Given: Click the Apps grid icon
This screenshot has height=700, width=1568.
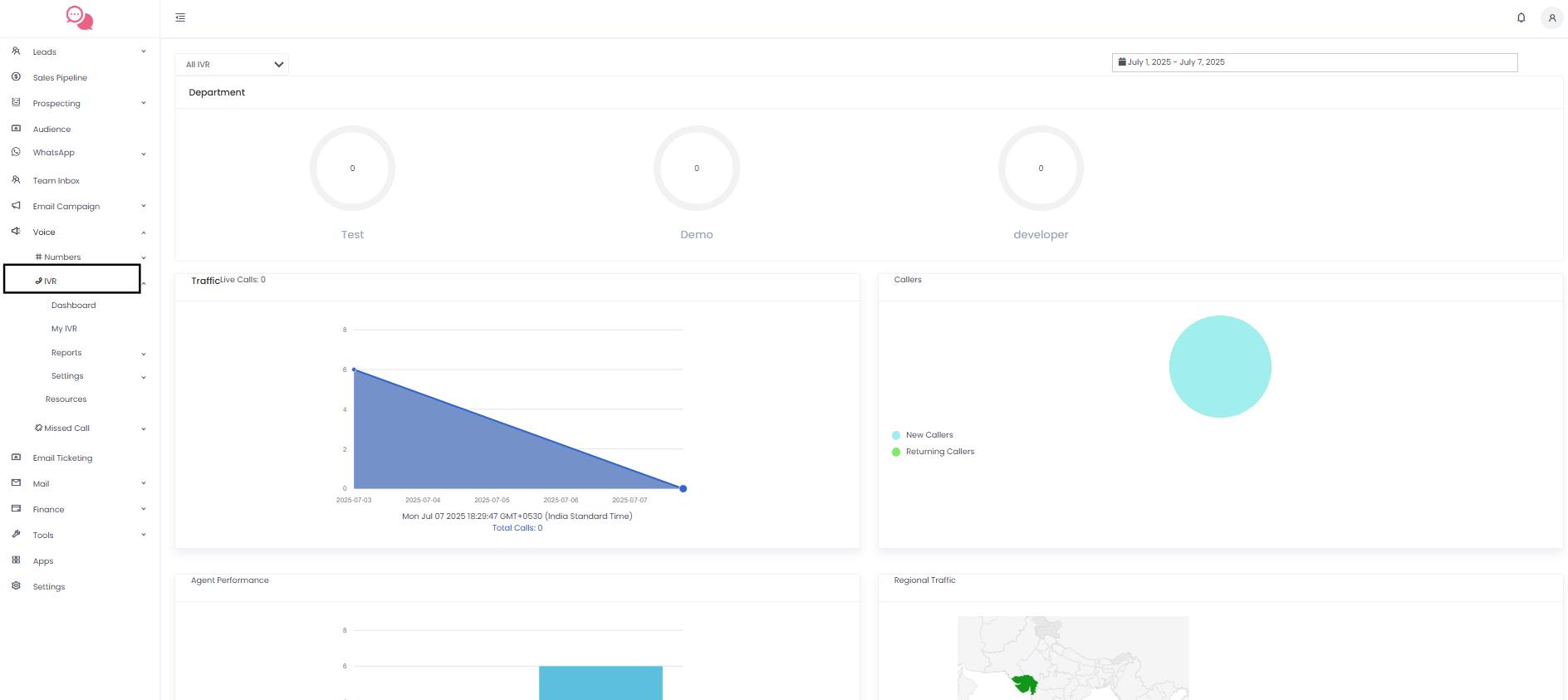Looking at the screenshot, I should tap(16, 560).
